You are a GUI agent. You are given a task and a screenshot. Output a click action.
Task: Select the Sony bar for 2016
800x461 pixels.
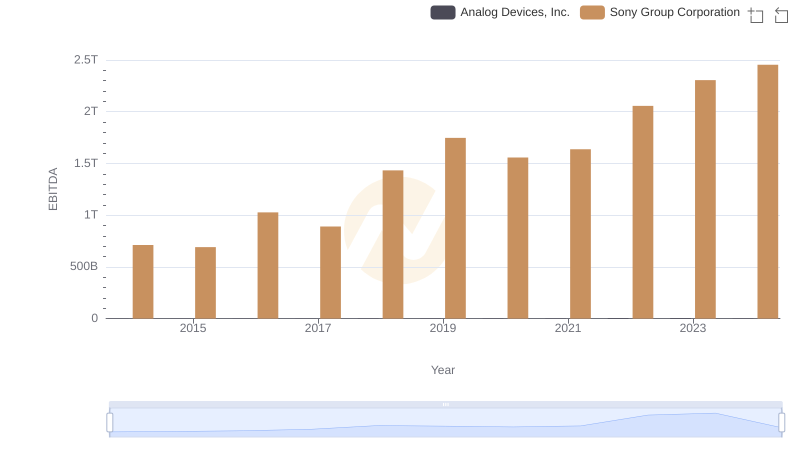pos(268,265)
